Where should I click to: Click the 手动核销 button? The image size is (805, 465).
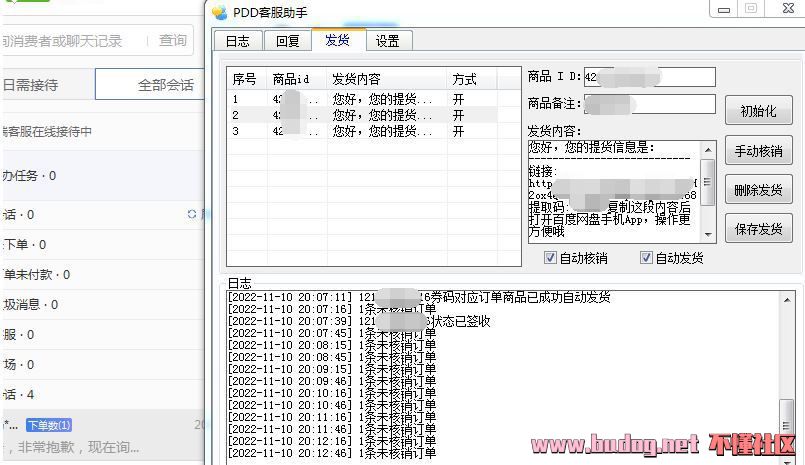pos(758,151)
